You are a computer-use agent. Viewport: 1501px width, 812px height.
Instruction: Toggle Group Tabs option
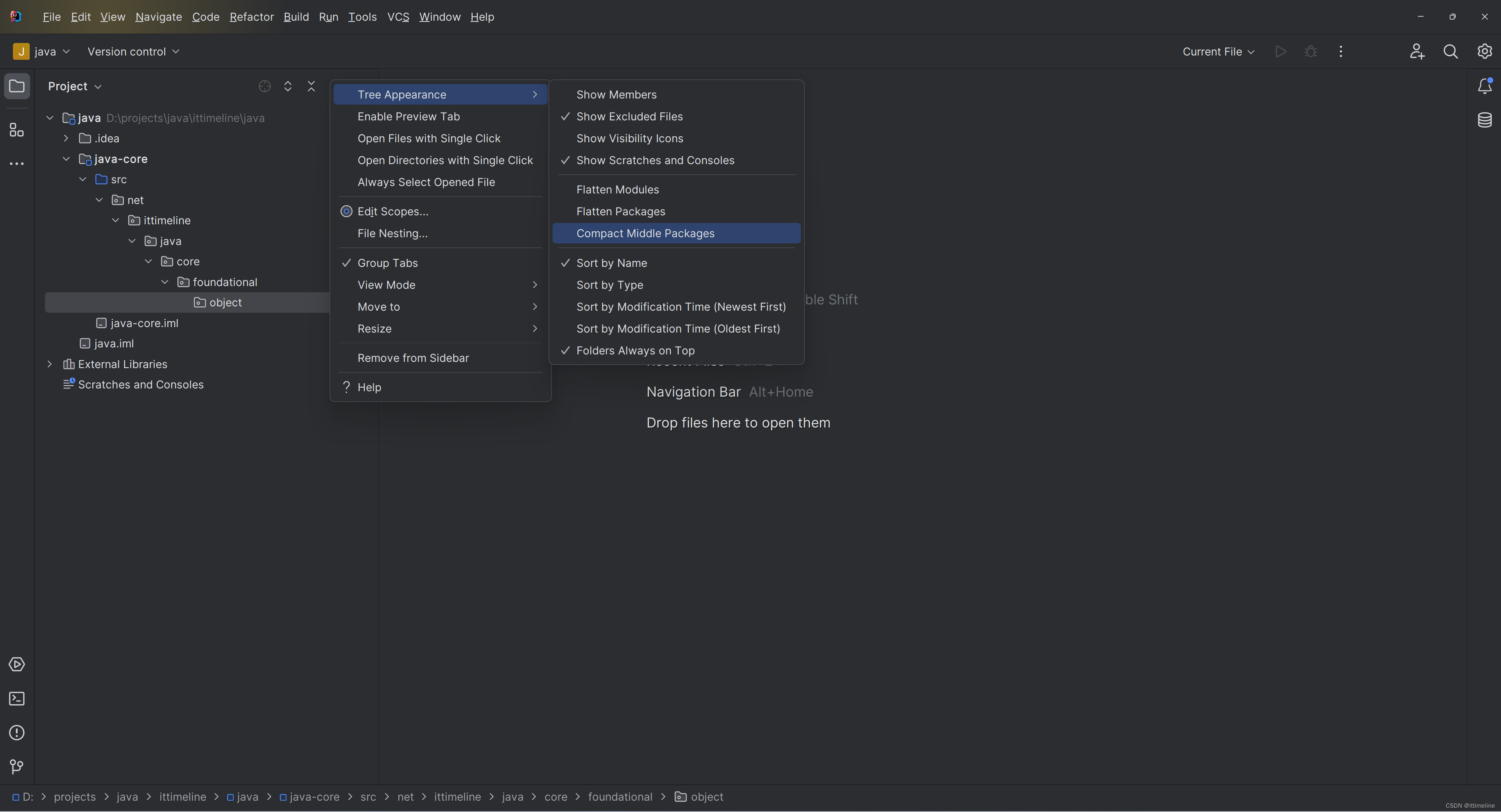[x=441, y=263]
